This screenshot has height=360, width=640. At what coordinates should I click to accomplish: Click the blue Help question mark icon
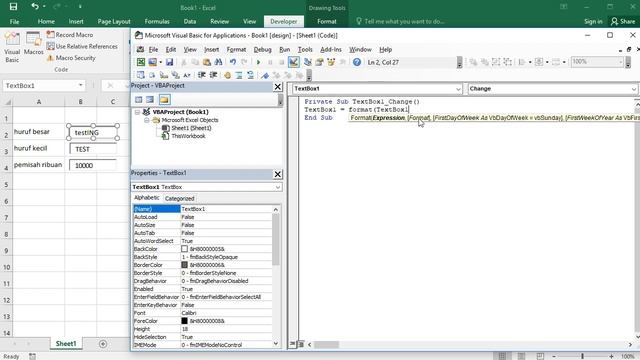point(357,62)
